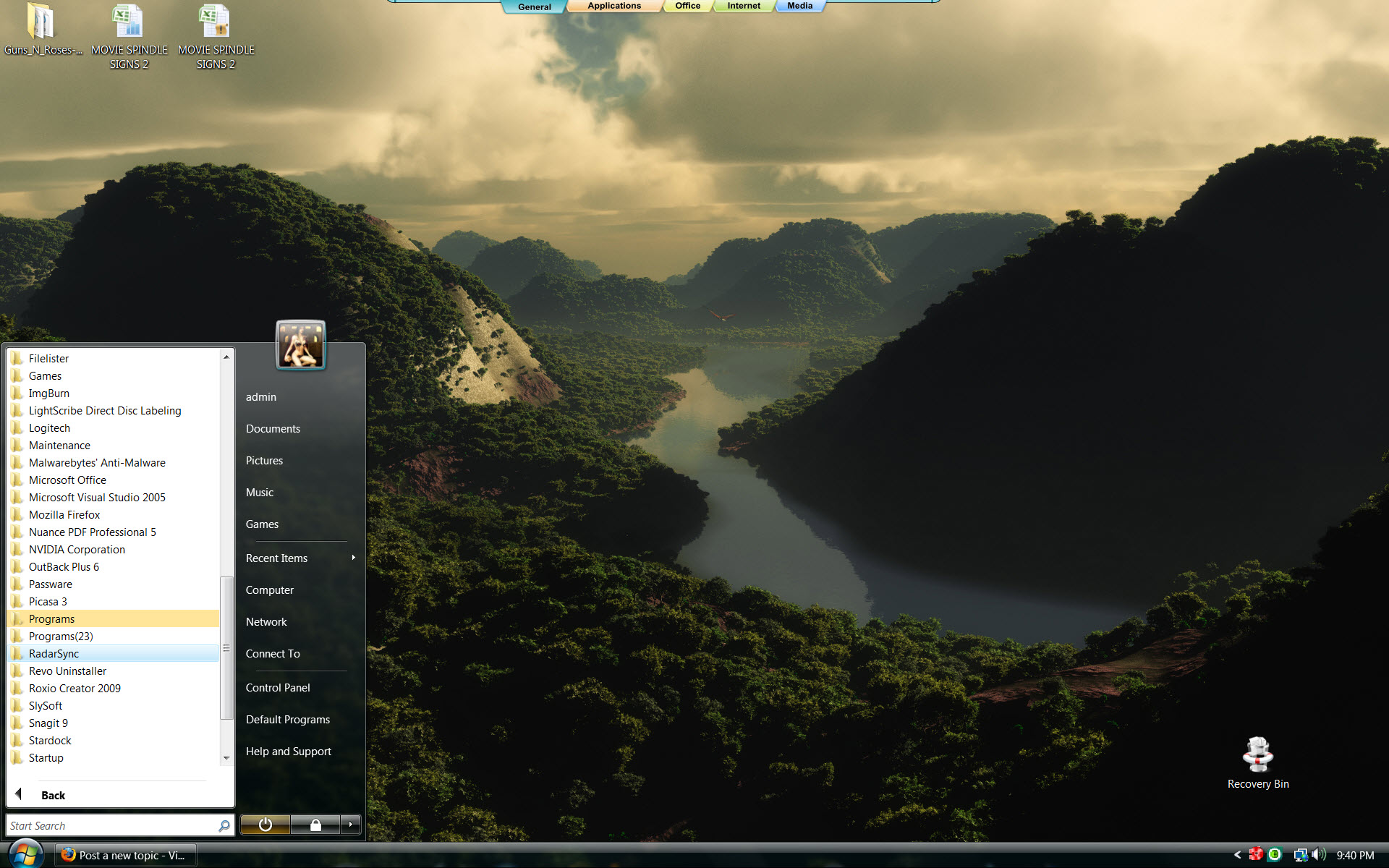The image size is (1389, 868).
Task: Expand Nuance PDF Professional 5 folder
Action: click(113, 532)
